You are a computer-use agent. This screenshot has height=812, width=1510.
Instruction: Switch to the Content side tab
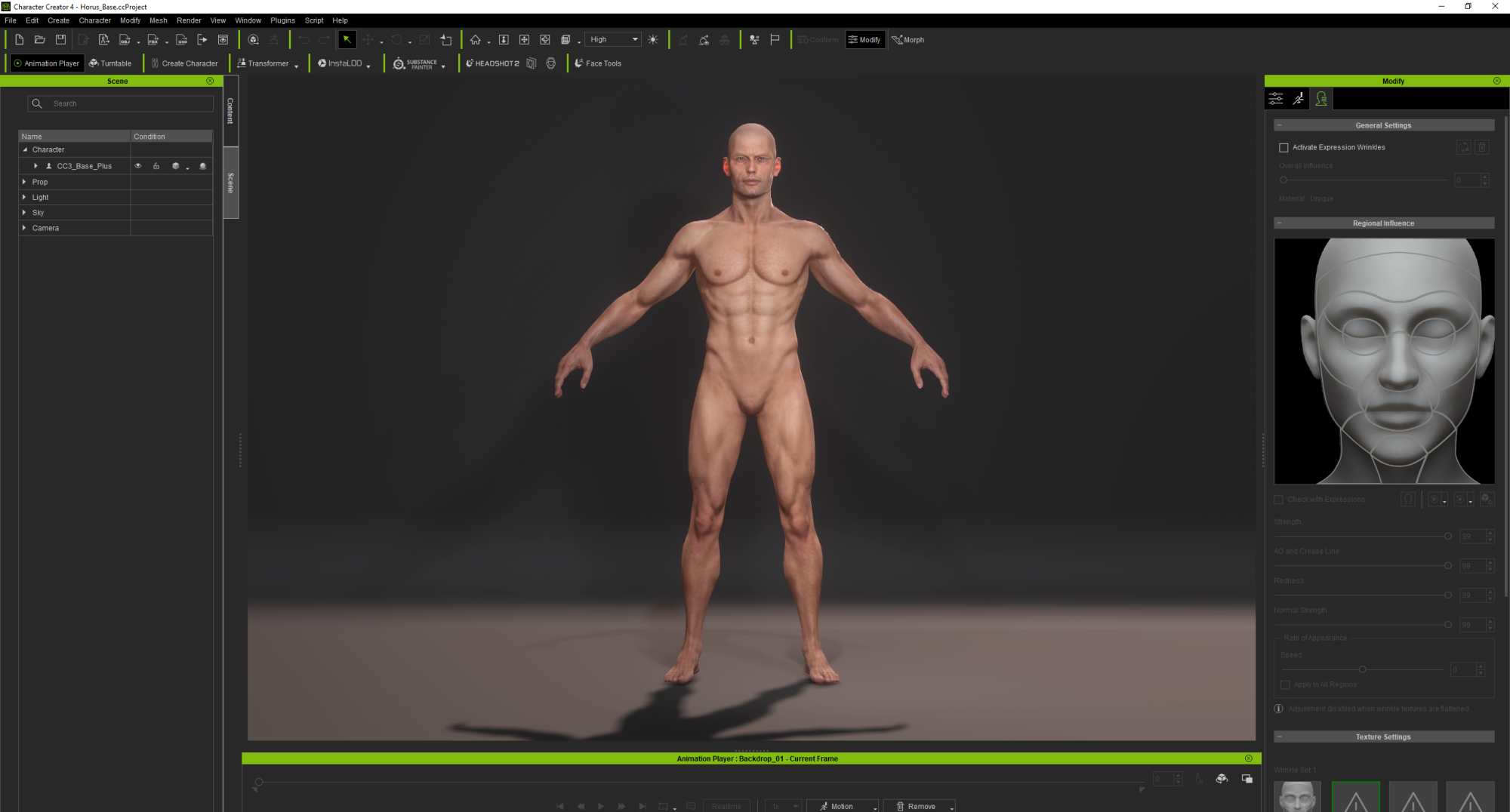point(230,111)
